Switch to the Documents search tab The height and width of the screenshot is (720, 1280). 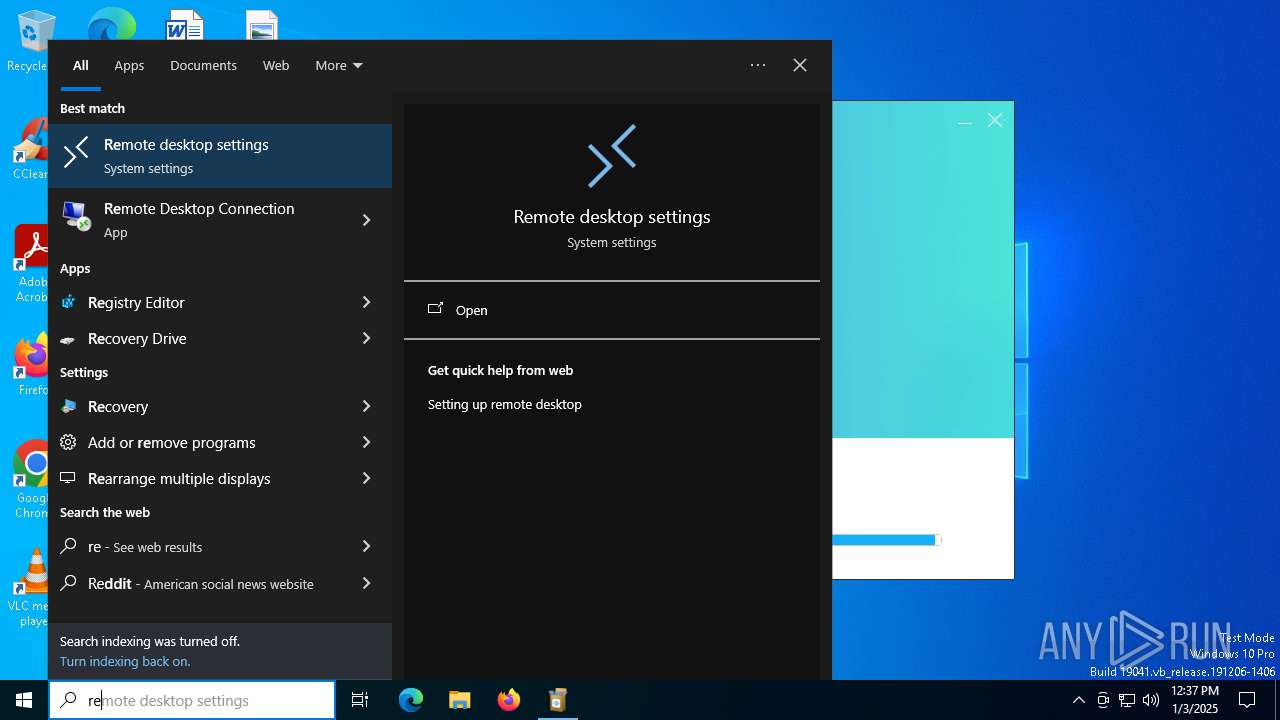203,65
